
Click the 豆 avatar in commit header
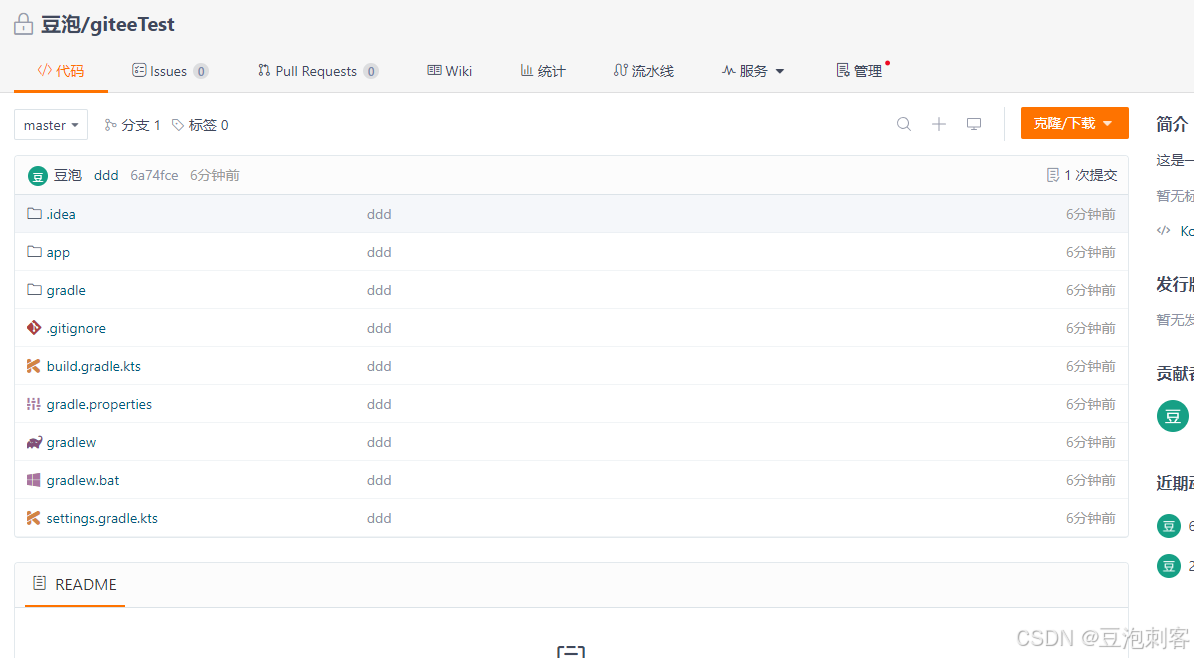[38, 176]
